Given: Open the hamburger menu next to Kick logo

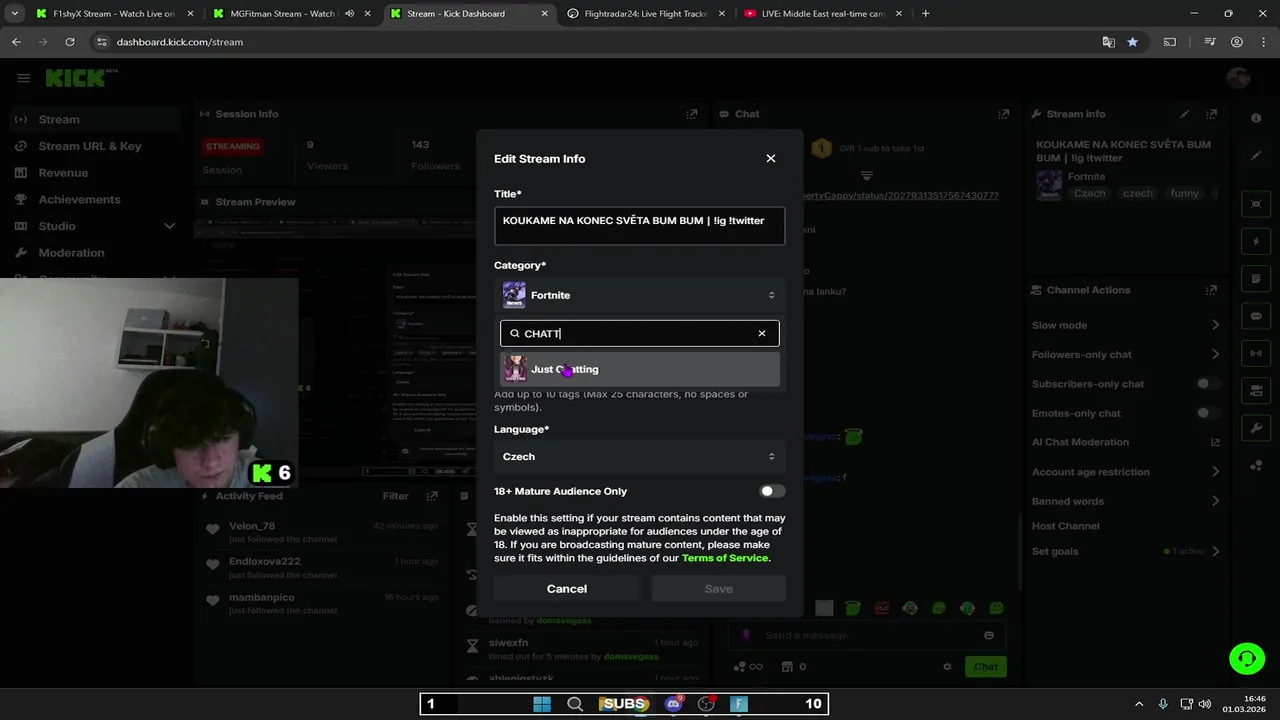Looking at the screenshot, I should [x=23, y=78].
